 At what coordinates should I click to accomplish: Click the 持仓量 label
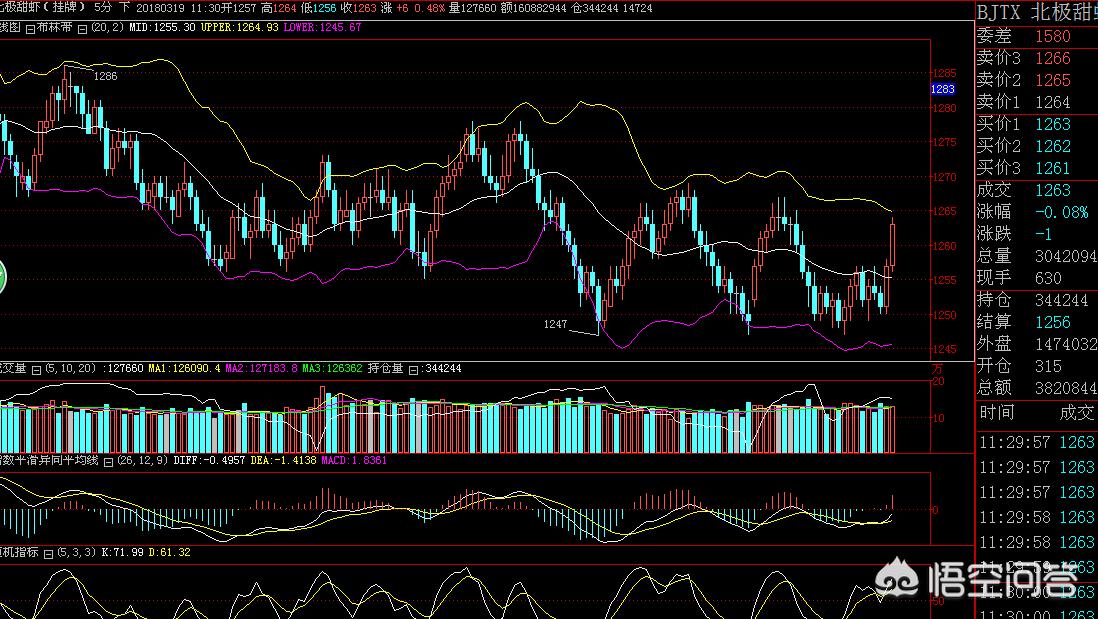[385, 368]
